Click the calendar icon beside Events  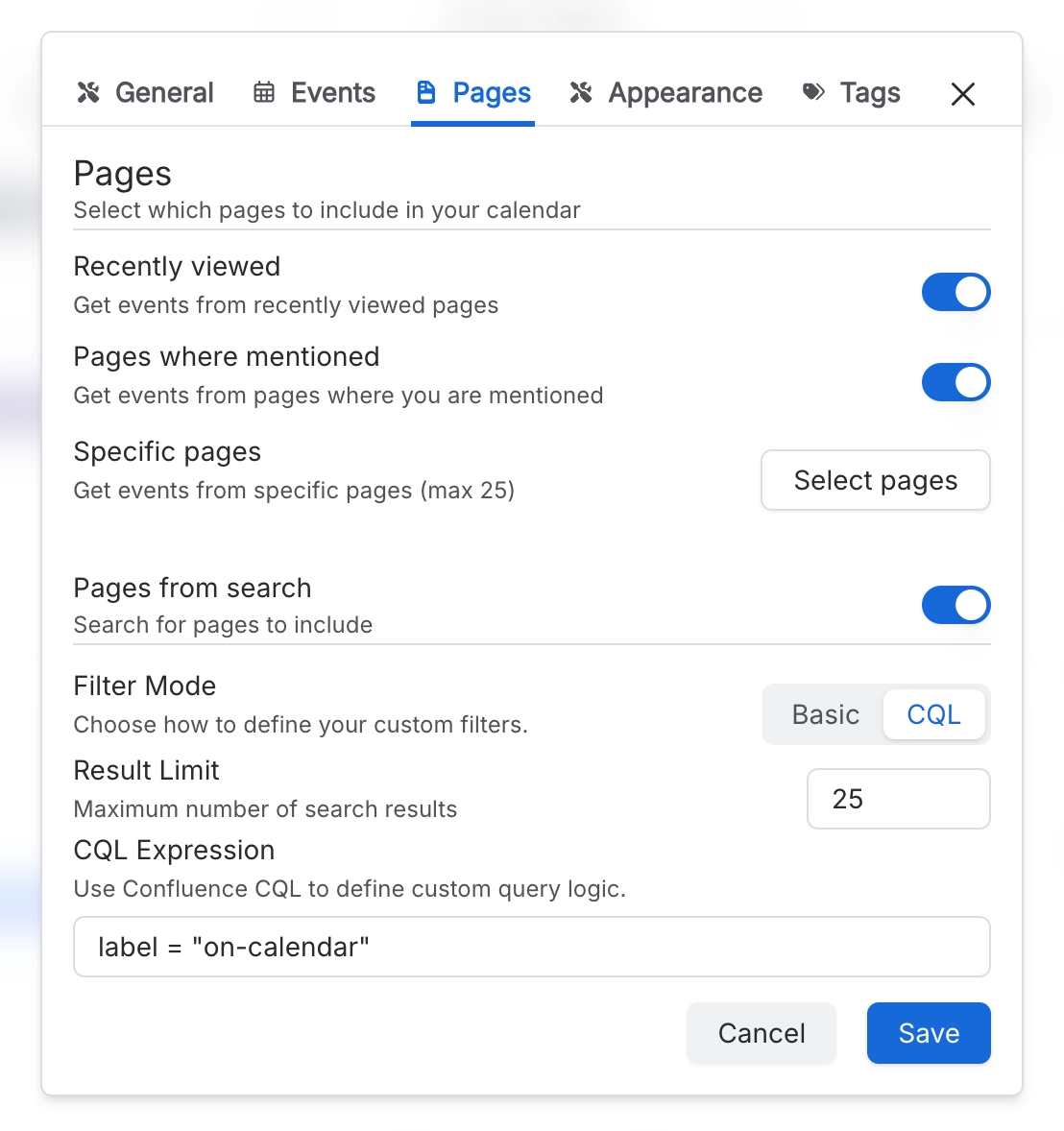pyautogui.click(x=264, y=93)
